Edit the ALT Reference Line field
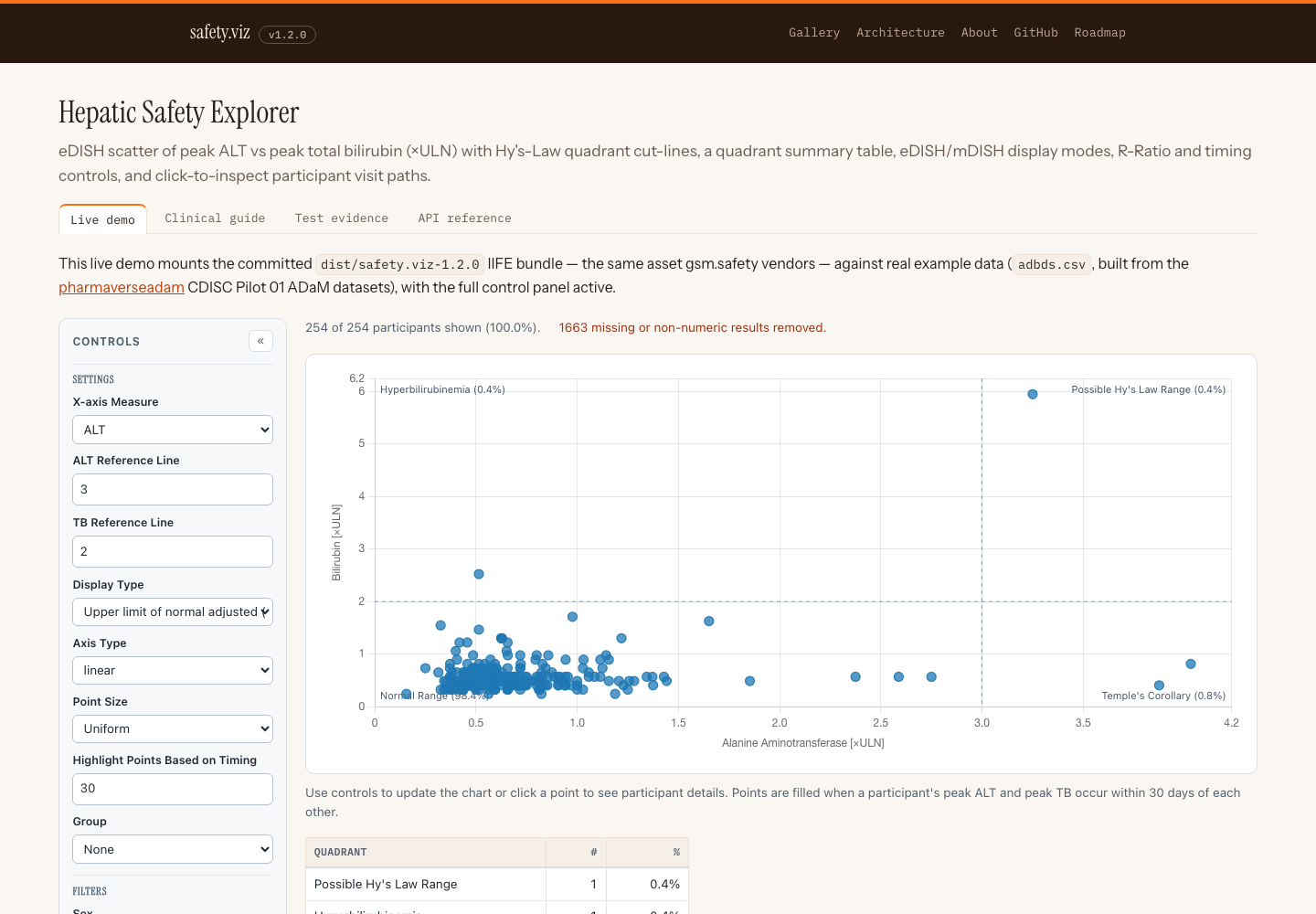 [173, 489]
